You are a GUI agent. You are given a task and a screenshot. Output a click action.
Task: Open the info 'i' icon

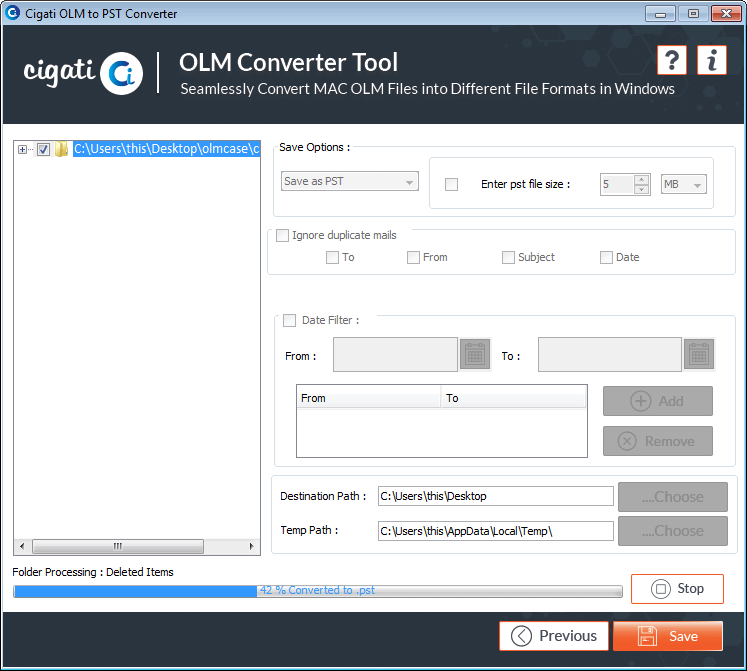[712, 60]
